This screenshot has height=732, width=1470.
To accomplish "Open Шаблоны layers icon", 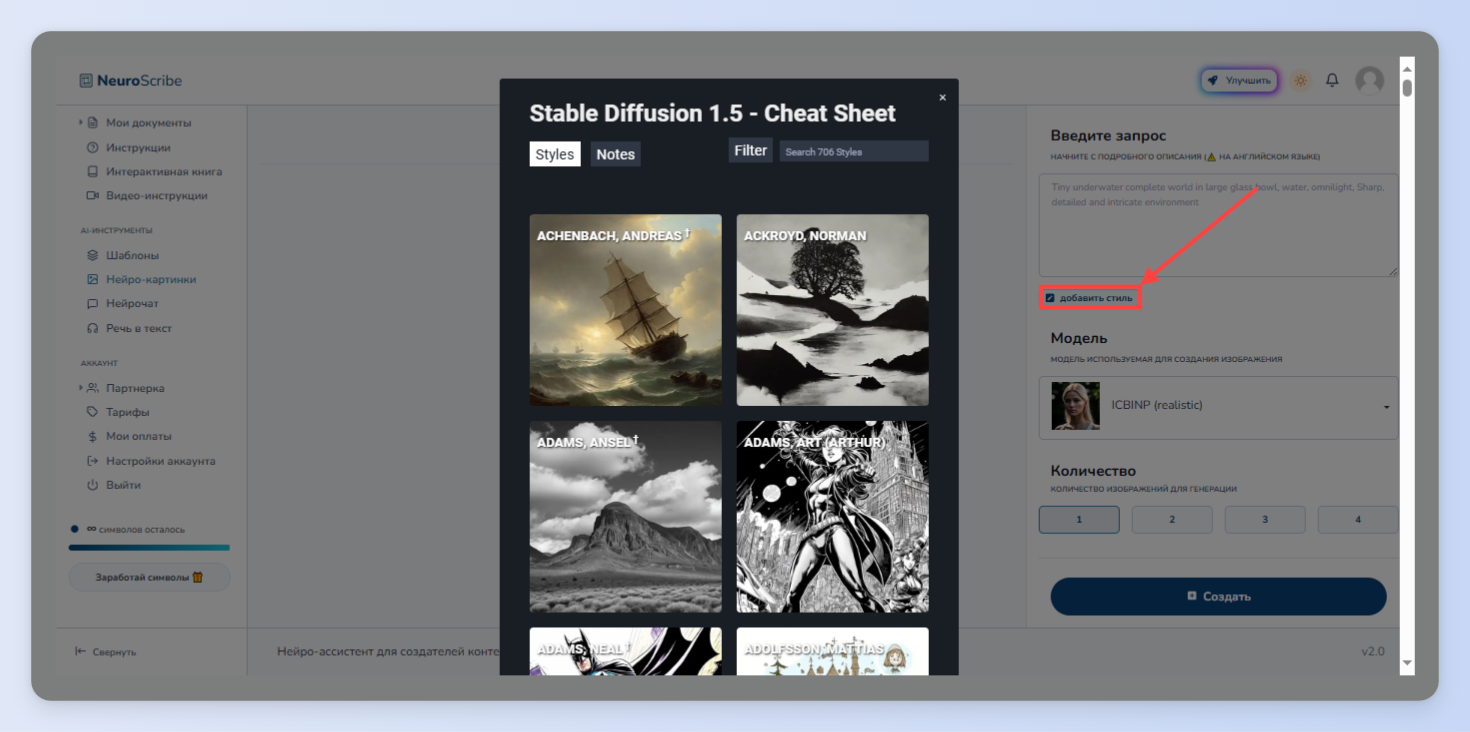I will click(x=93, y=256).
